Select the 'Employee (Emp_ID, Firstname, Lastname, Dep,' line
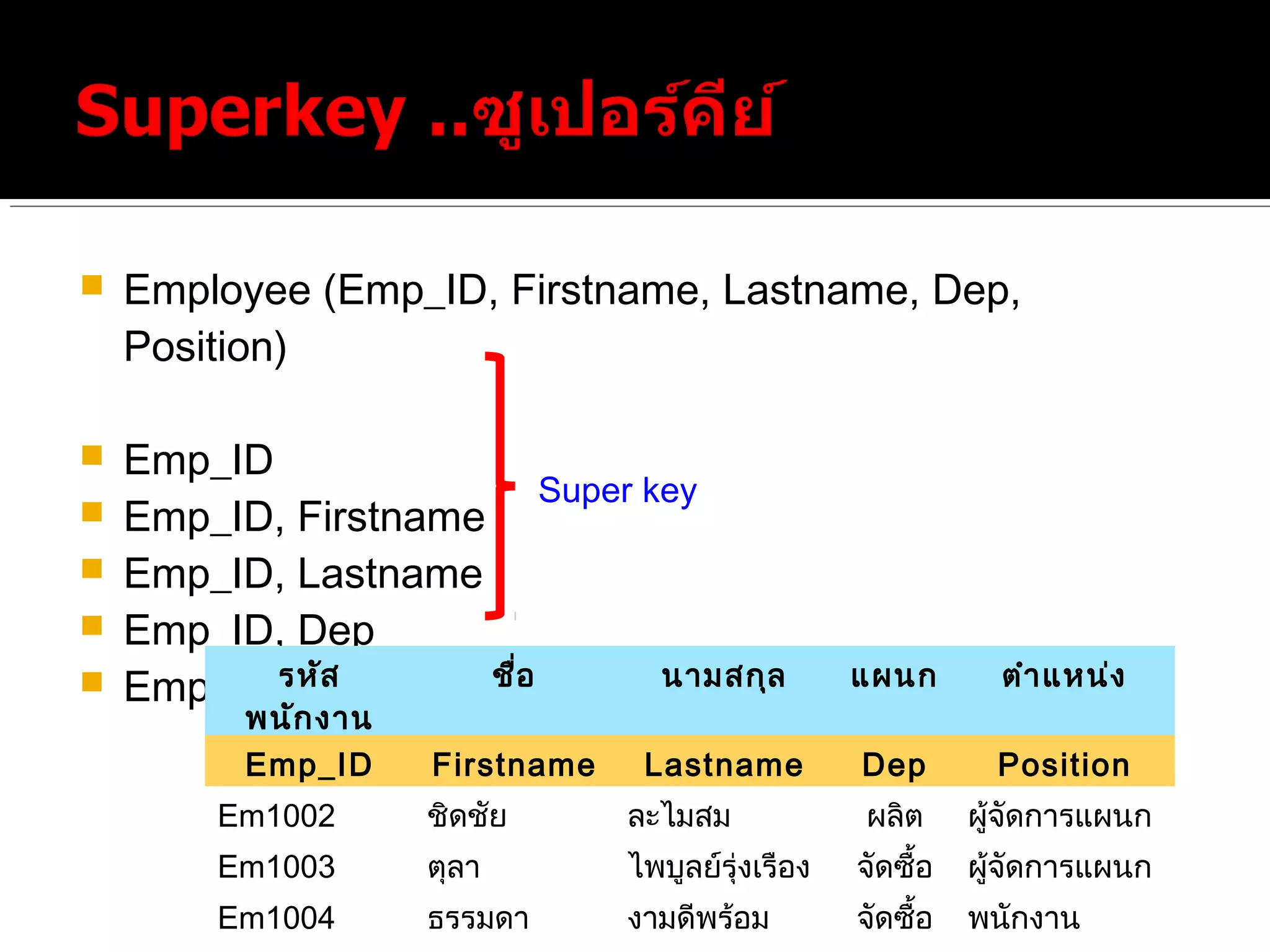The image size is (1270, 952). point(571,290)
